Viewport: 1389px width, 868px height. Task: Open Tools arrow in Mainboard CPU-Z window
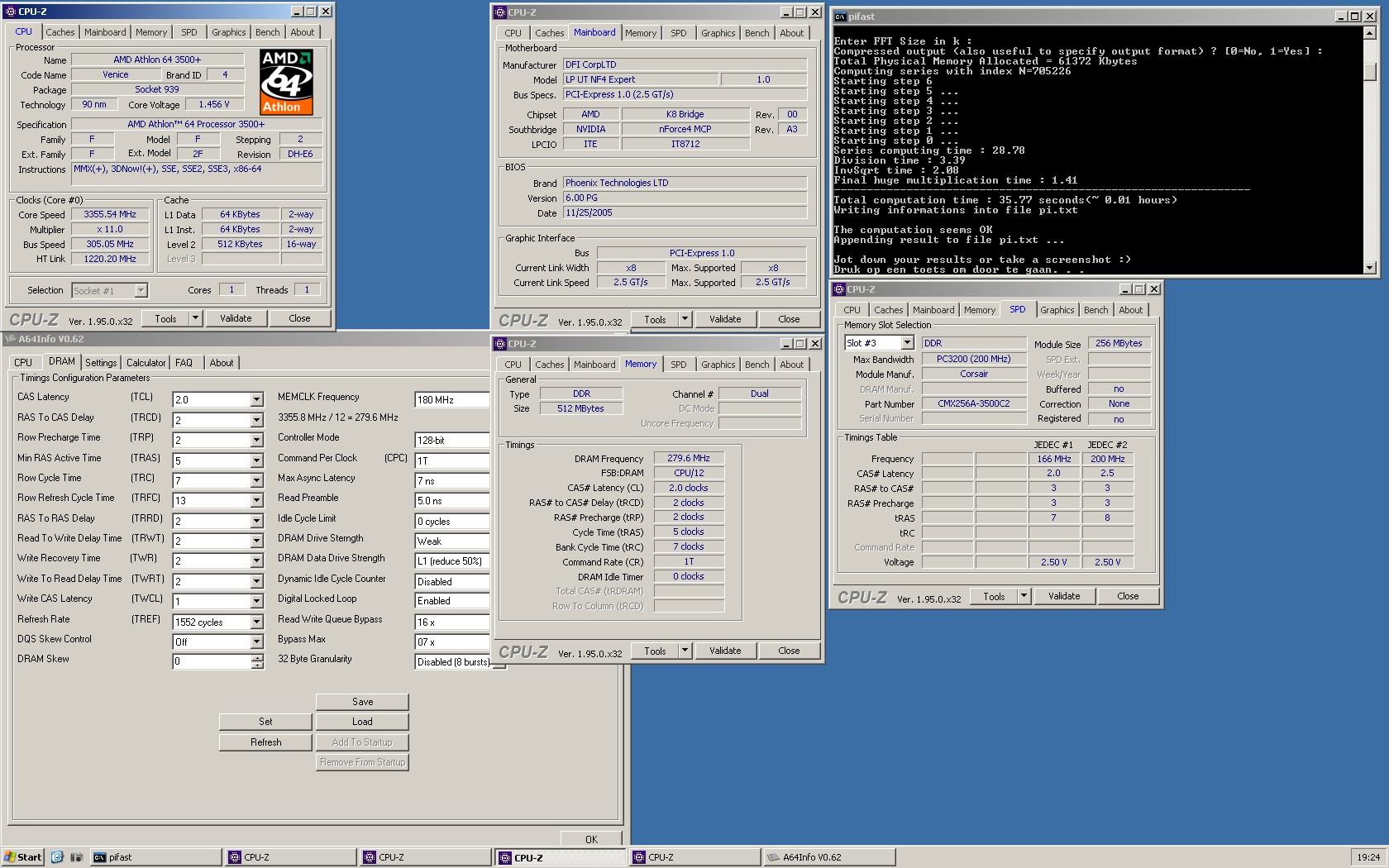point(685,319)
